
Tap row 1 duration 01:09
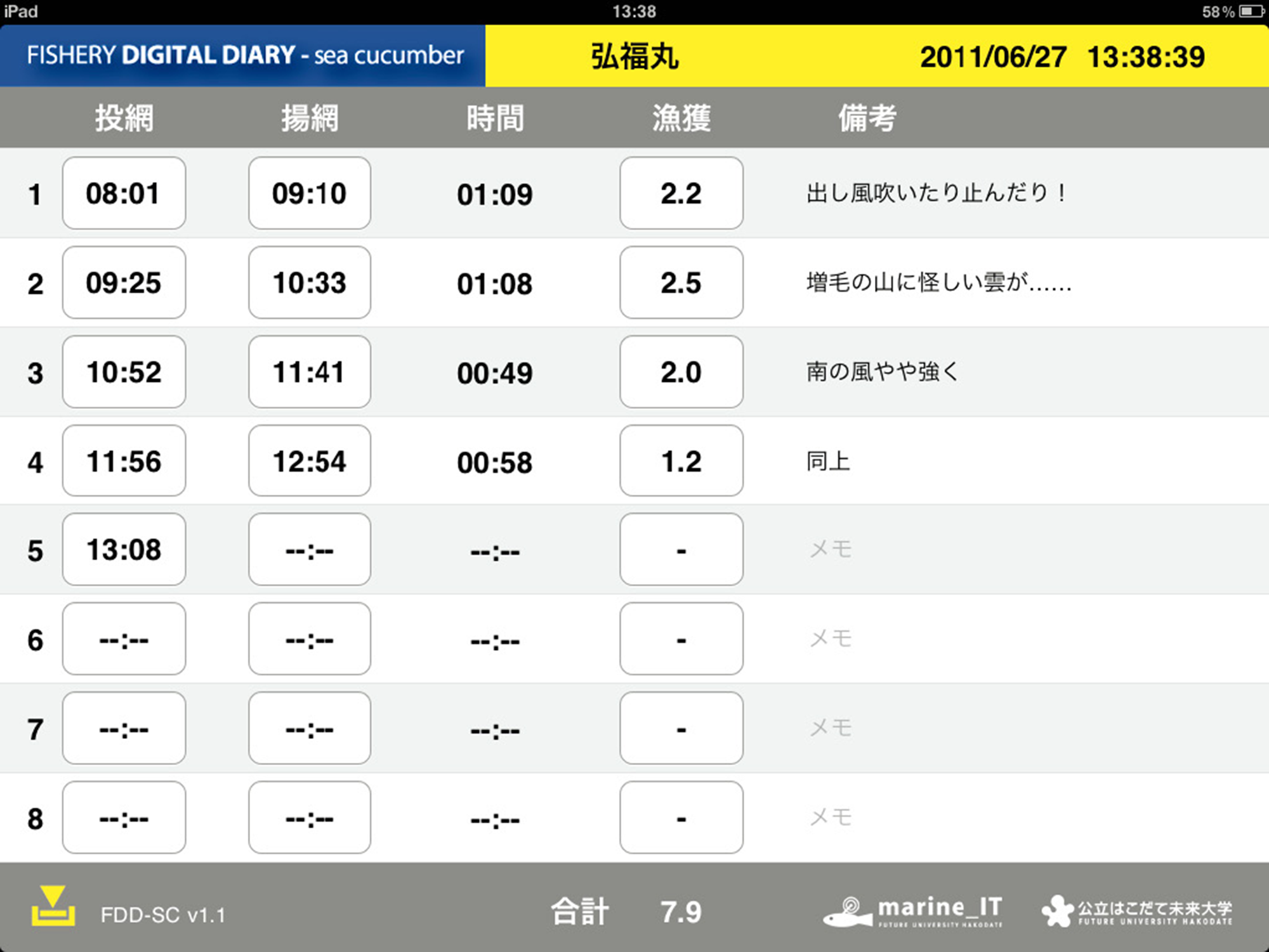tap(495, 195)
